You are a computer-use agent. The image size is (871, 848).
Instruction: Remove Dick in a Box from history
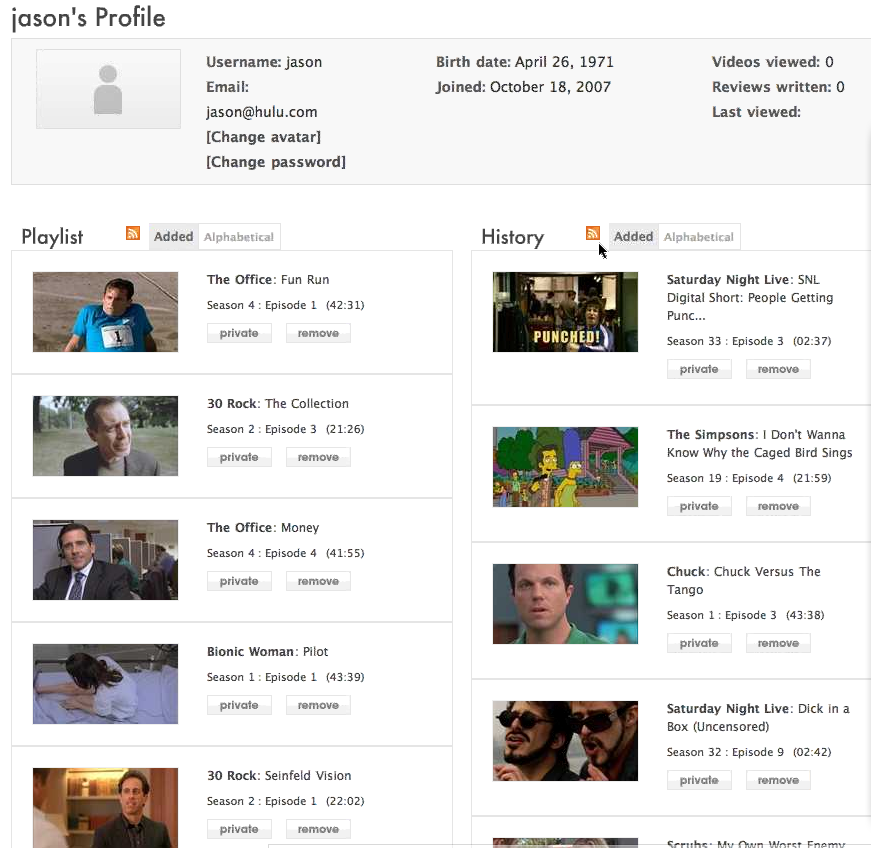(x=778, y=780)
